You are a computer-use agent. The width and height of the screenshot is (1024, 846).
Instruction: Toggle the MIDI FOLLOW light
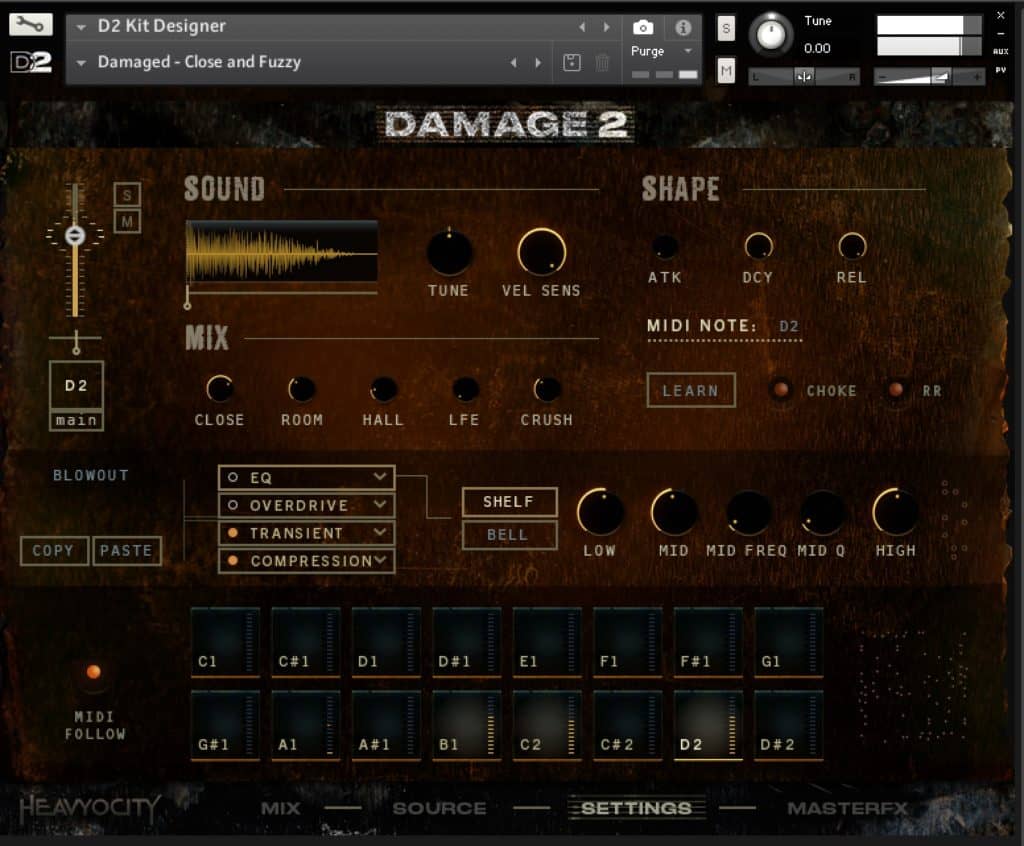[93, 672]
